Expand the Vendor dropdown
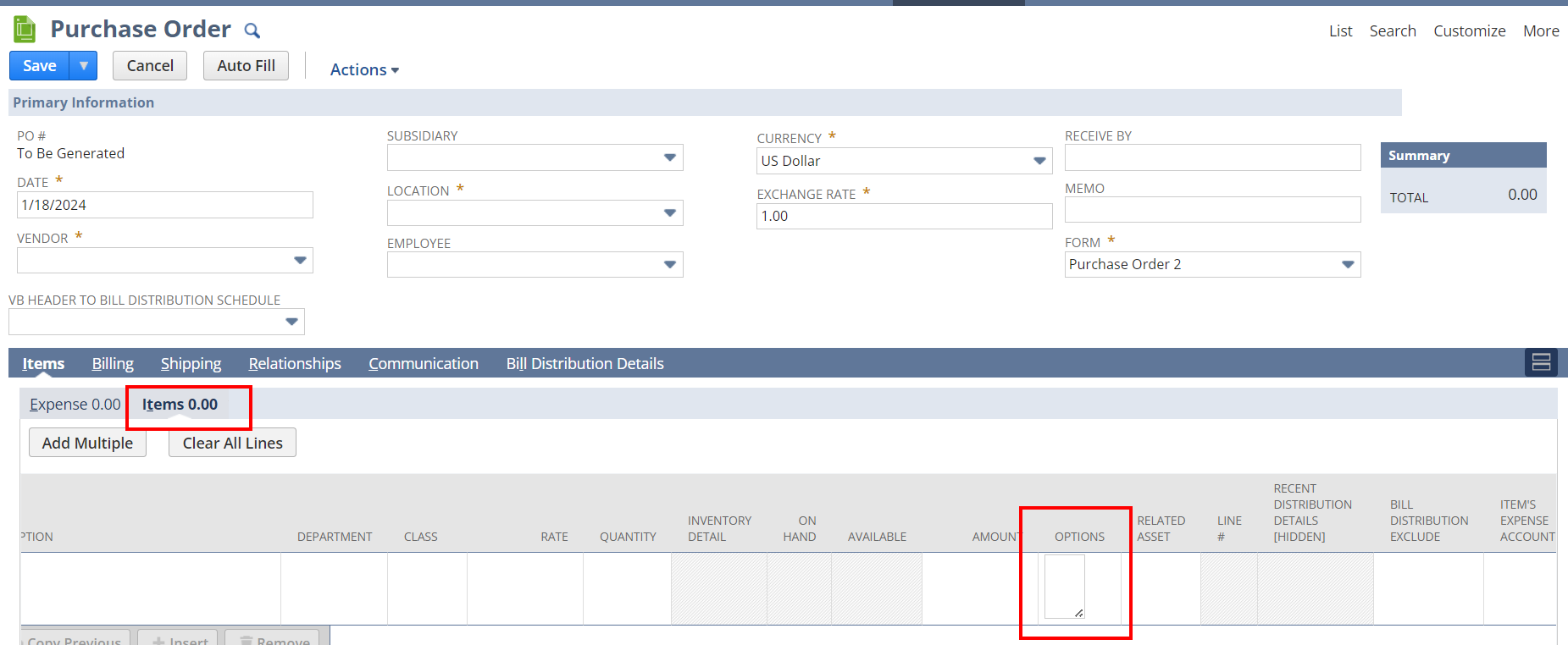 pos(300,260)
